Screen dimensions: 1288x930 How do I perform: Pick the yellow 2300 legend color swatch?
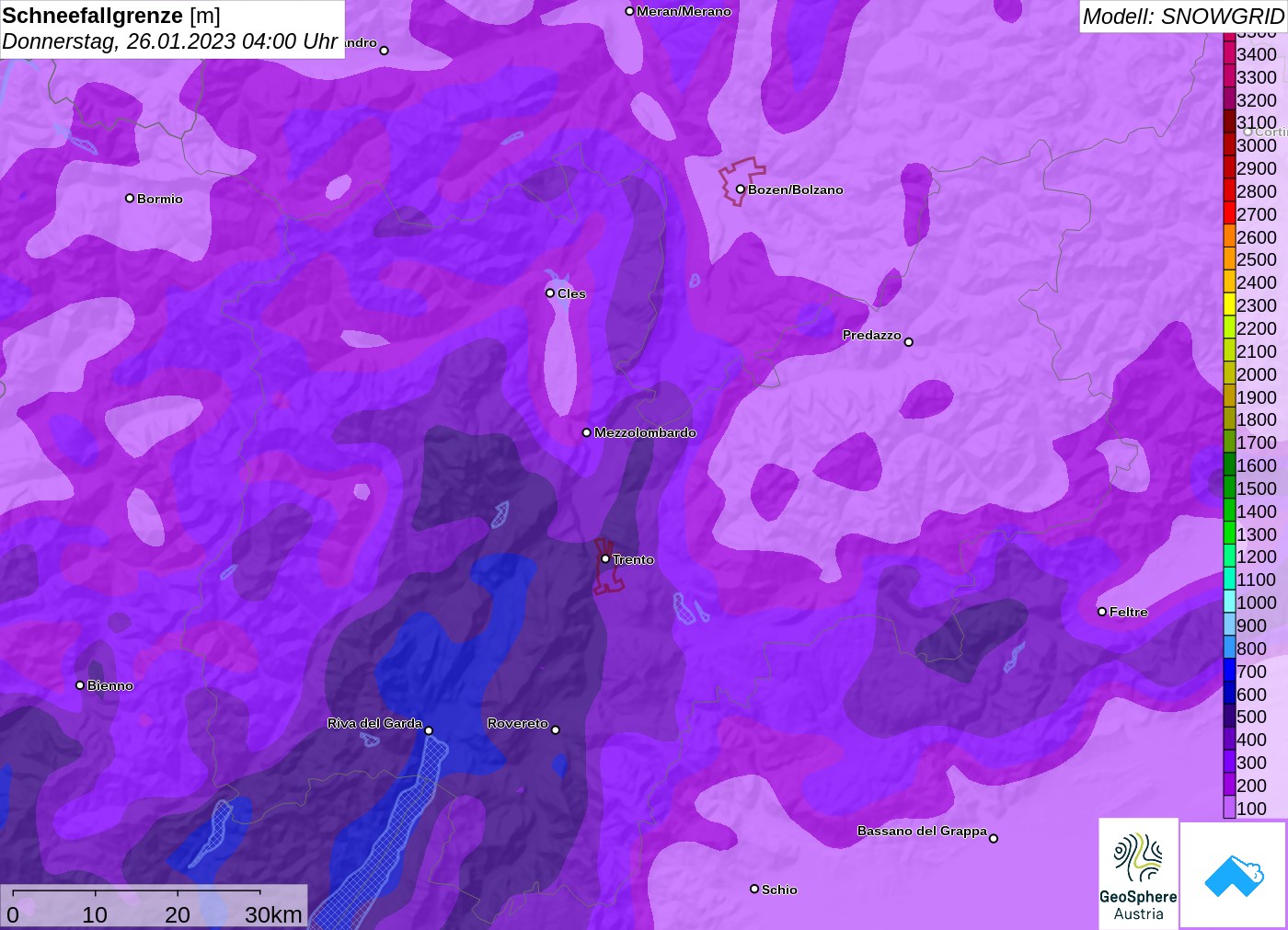[1229, 304]
